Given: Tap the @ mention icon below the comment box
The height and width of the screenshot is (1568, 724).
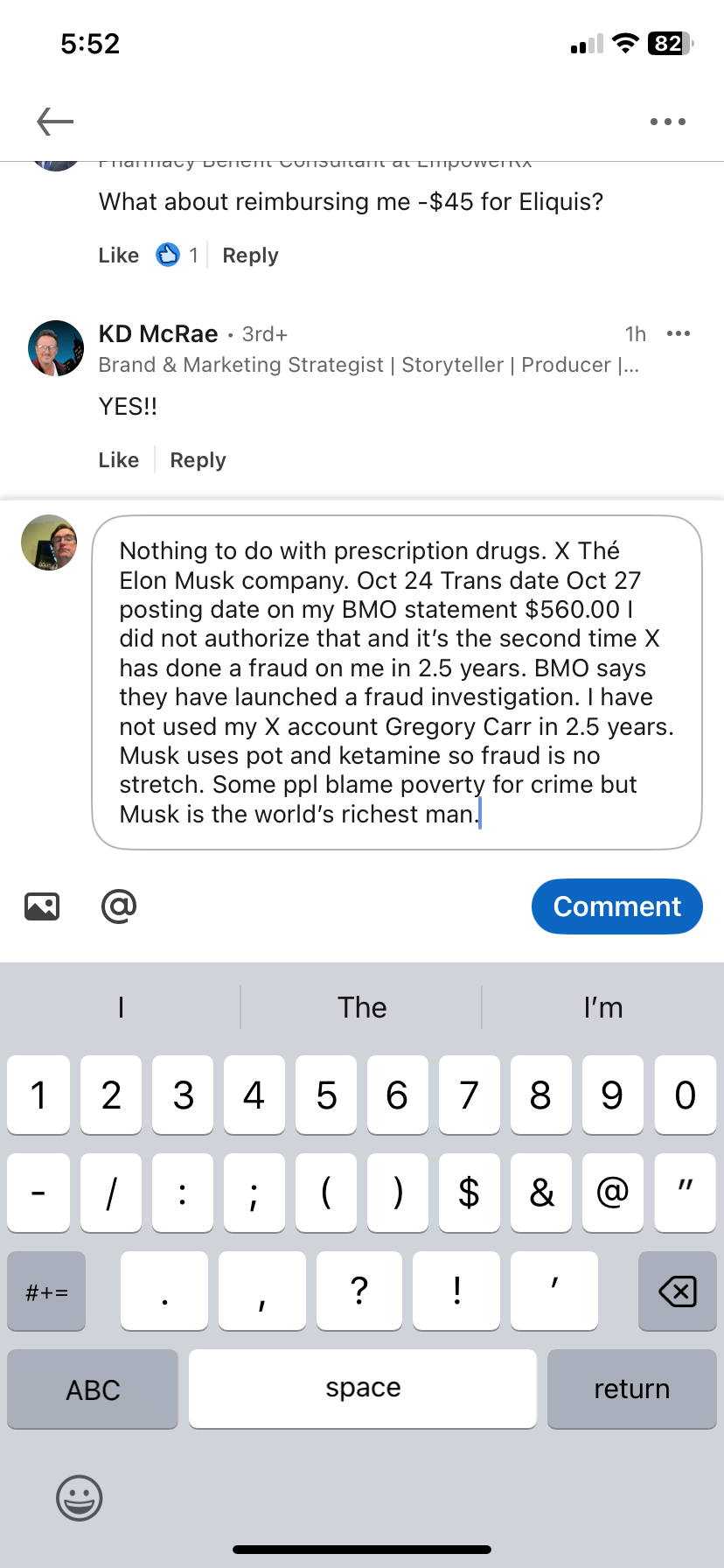Looking at the screenshot, I should pyautogui.click(x=119, y=906).
